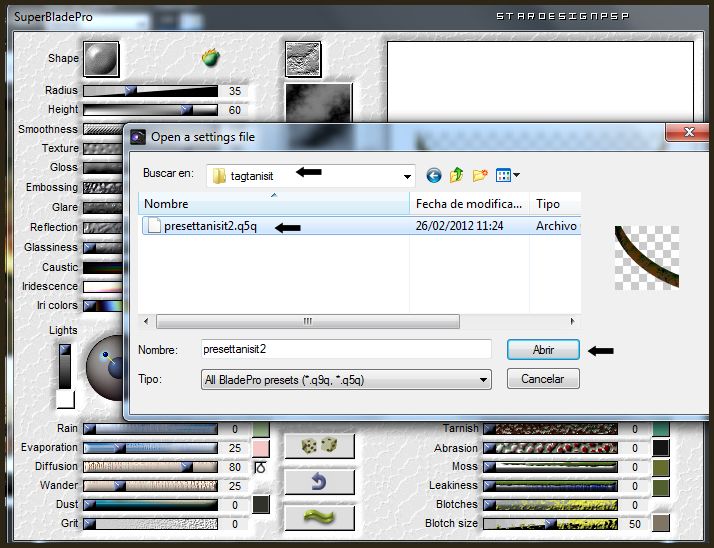The image size is (714, 548).
Task: Click the Radius slider
Action: click(x=150, y=91)
